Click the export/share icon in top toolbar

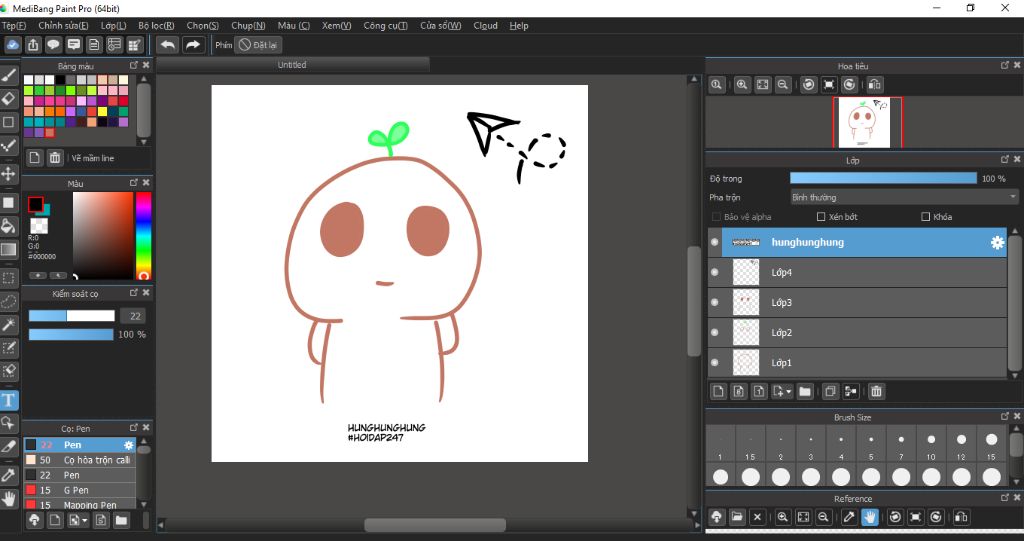pos(33,45)
